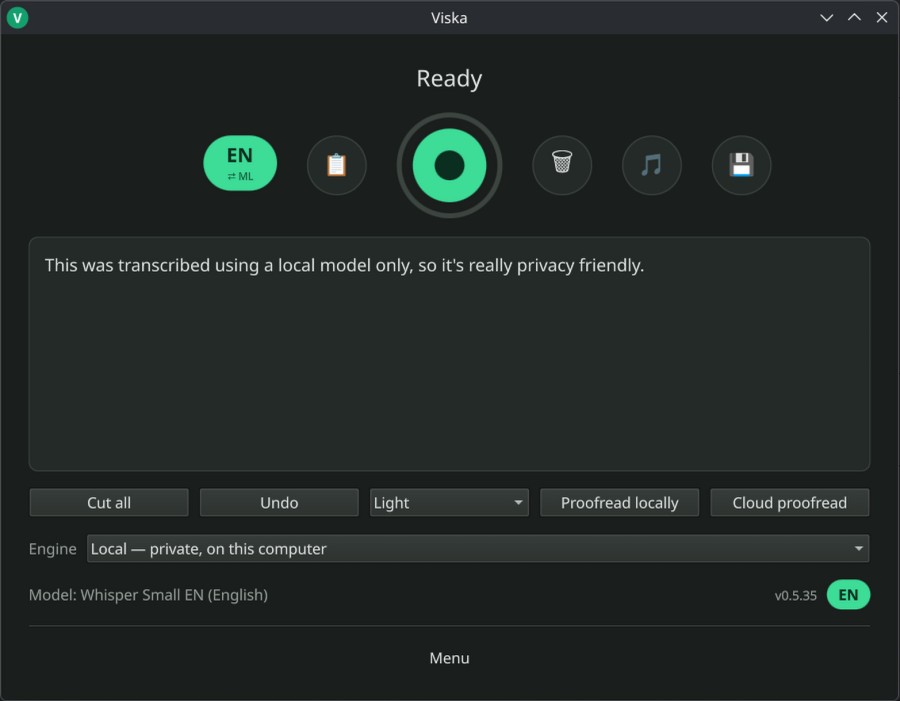This screenshot has width=900, height=701.
Task: Open the Light proofreading level dropdown
Action: [x=449, y=503]
